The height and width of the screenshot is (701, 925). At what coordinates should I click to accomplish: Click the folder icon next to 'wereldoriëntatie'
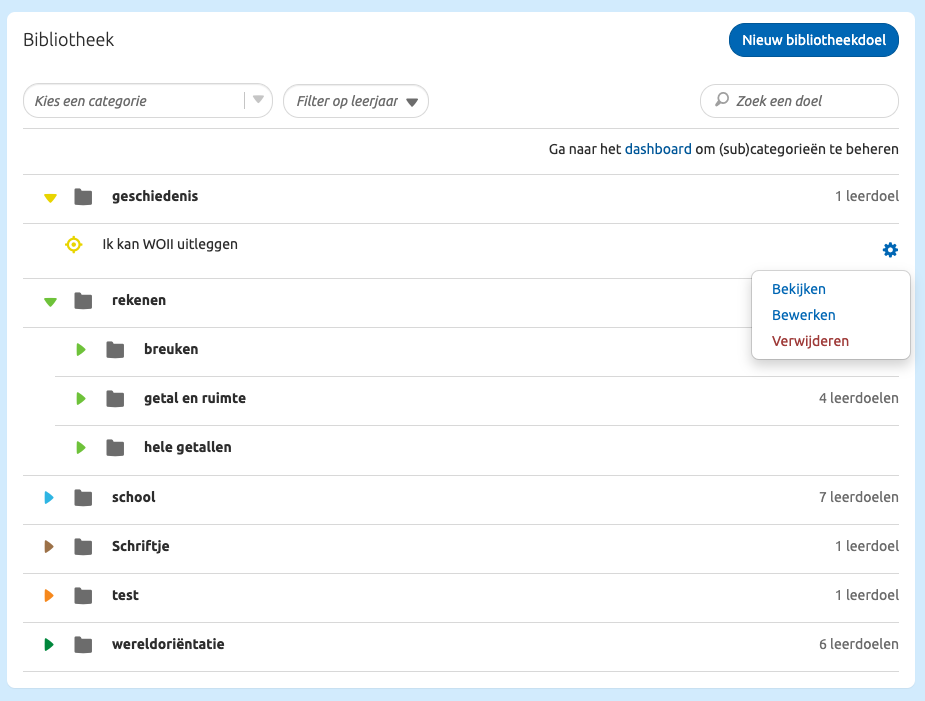pyautogui.click(x=83, y=644)
